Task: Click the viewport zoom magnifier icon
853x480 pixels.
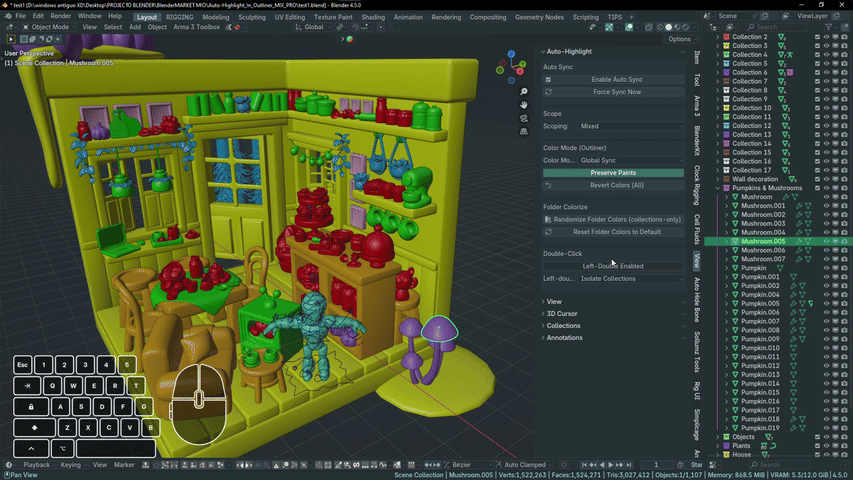Action: 523,91
